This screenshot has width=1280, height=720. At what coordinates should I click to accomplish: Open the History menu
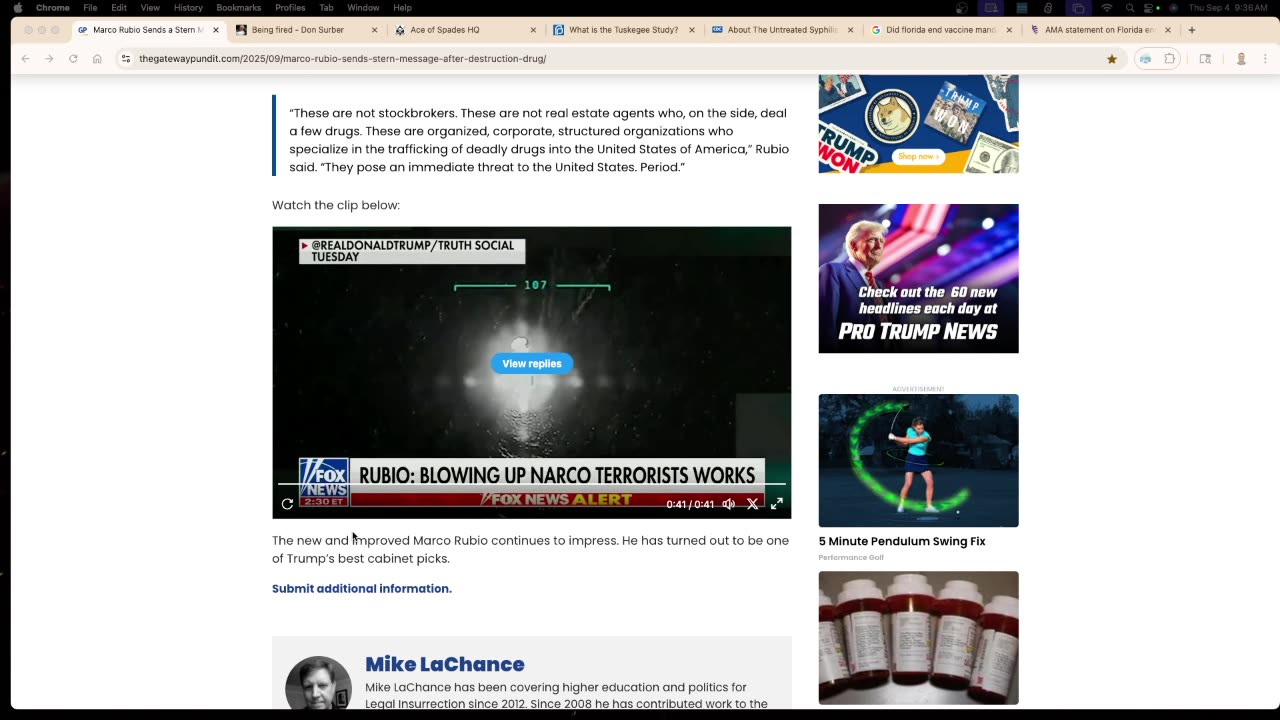coord(188,8)
